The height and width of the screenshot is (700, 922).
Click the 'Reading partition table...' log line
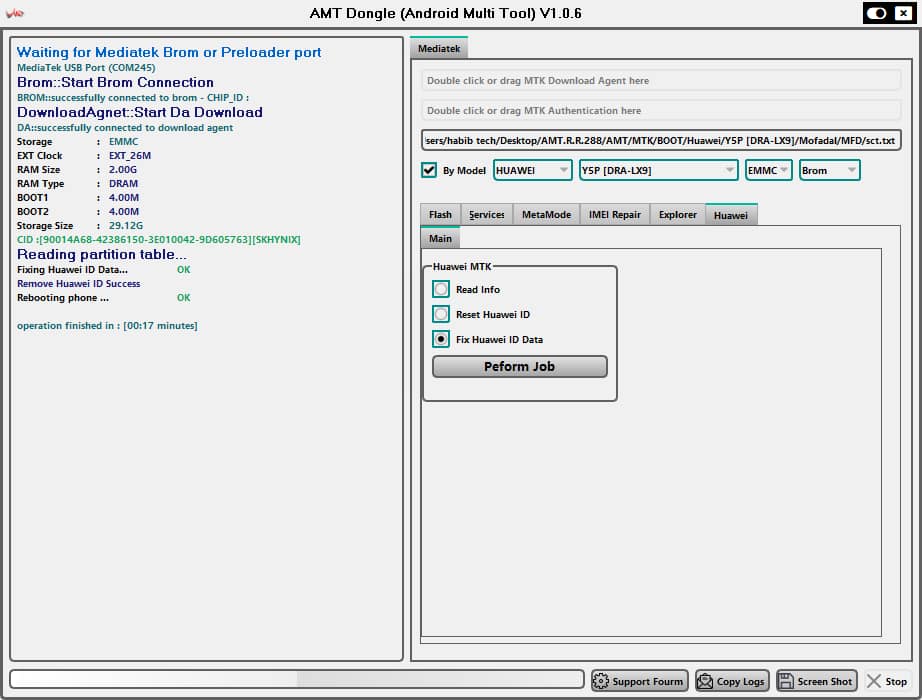[102, 254]
